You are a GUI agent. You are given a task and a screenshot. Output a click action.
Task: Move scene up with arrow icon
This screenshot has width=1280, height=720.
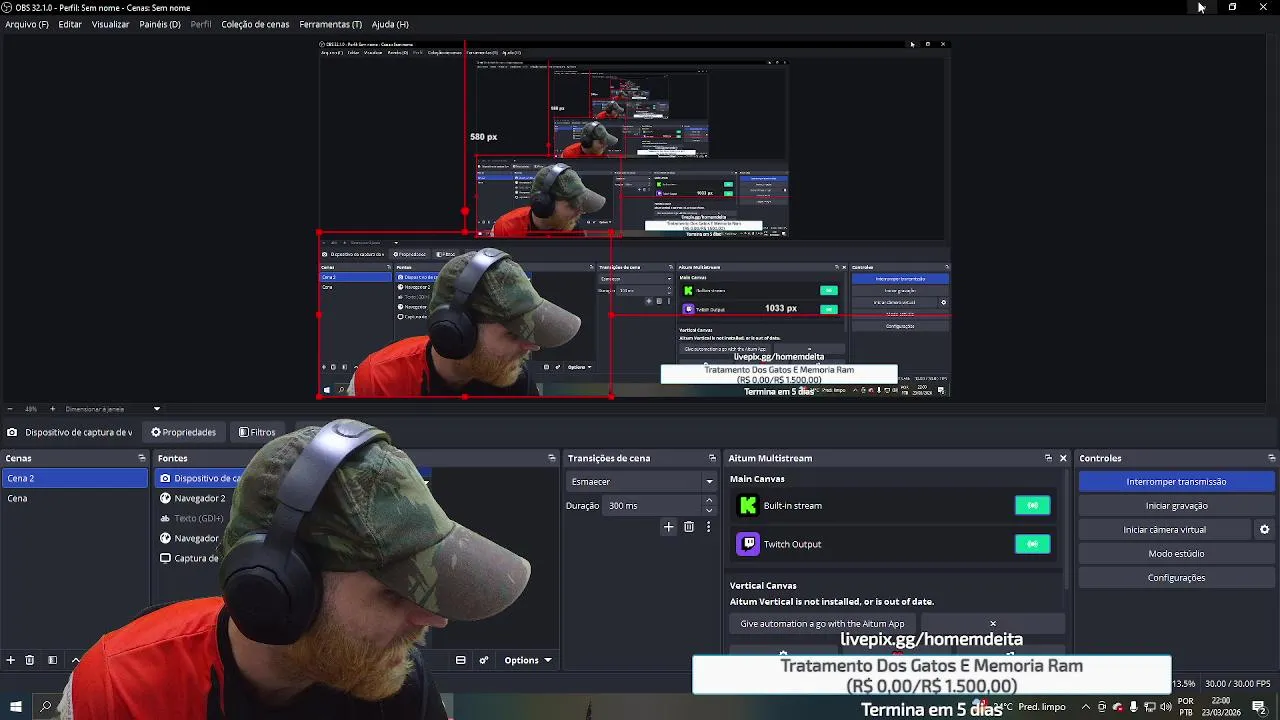pos(75,660)
